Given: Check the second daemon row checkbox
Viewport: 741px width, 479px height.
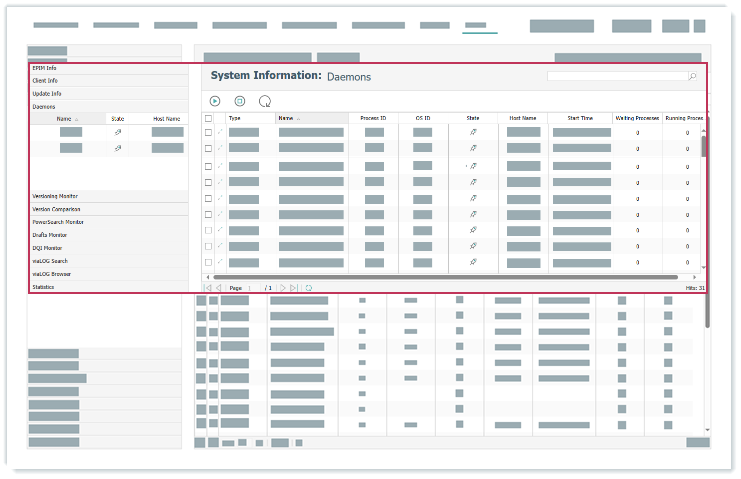Looking at the screenshot, I should coord(208,147).
